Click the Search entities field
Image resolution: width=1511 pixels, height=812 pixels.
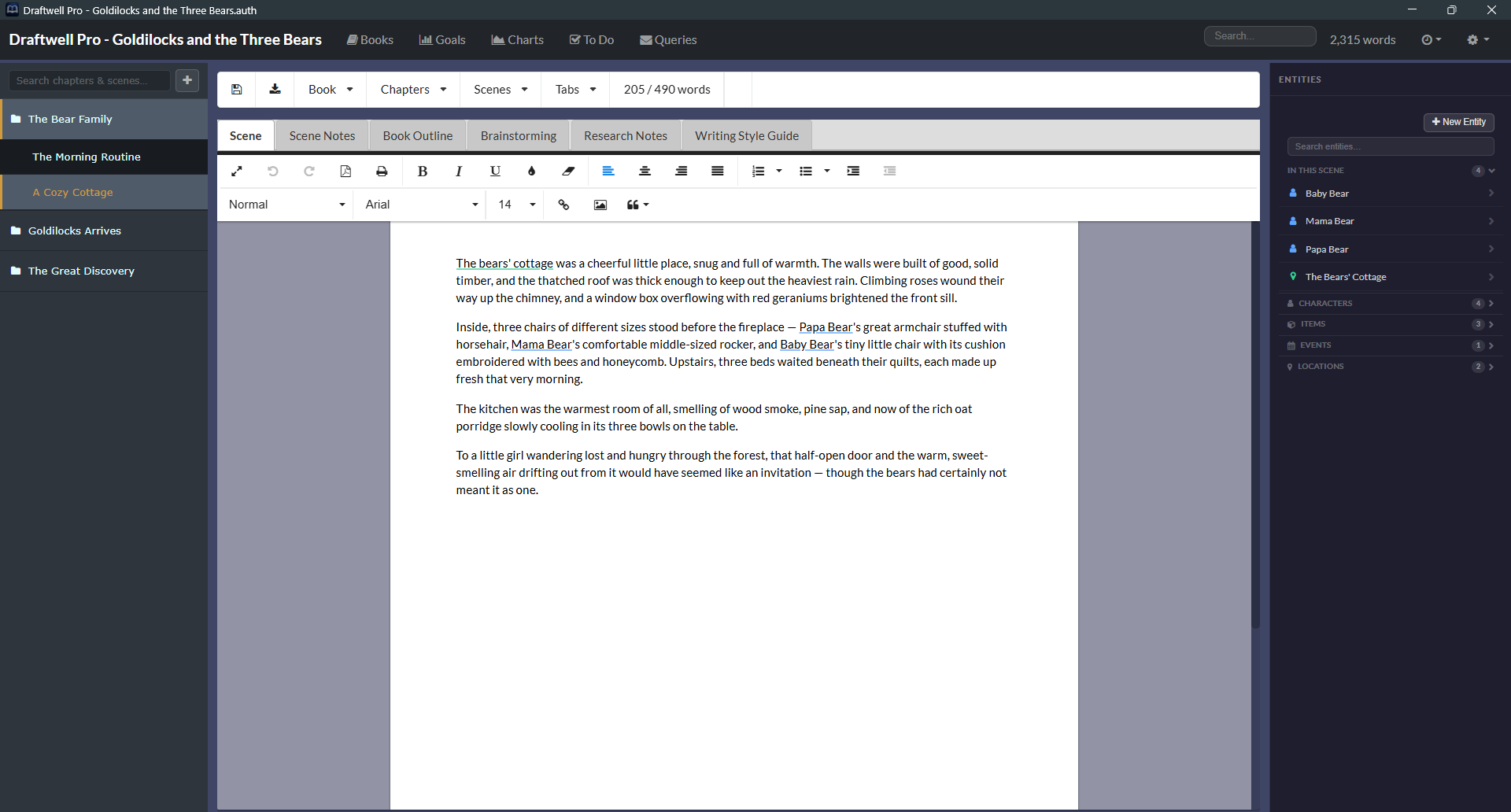pyautogui.click(x=1390, y=146)
